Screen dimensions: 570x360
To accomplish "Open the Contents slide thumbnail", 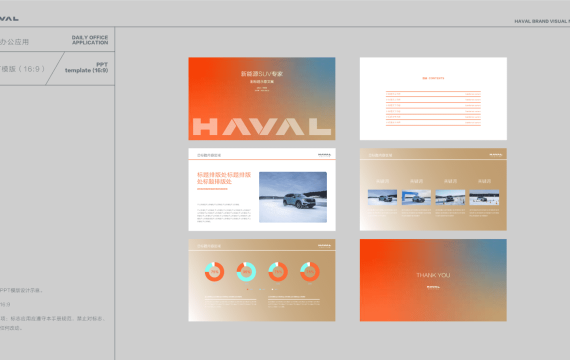I will [x=433, y=99].
